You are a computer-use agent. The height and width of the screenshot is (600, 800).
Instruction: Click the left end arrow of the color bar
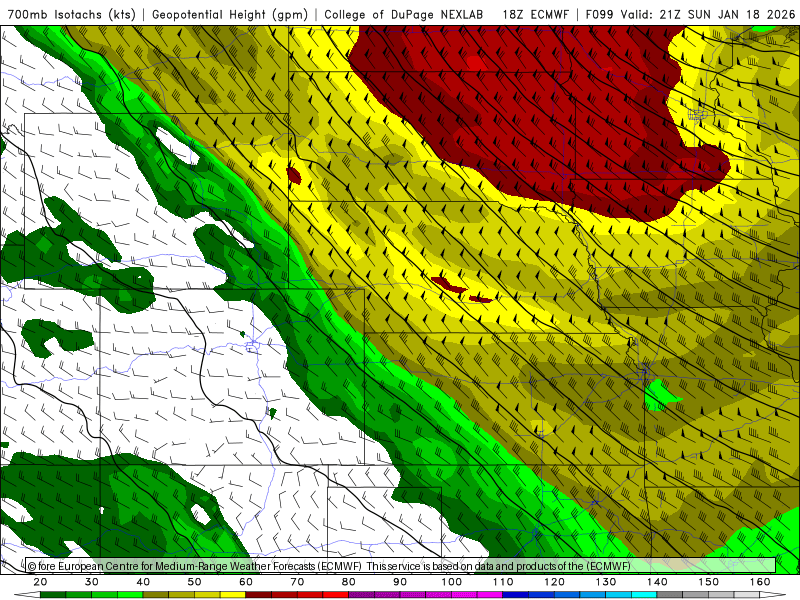[27, 595]
